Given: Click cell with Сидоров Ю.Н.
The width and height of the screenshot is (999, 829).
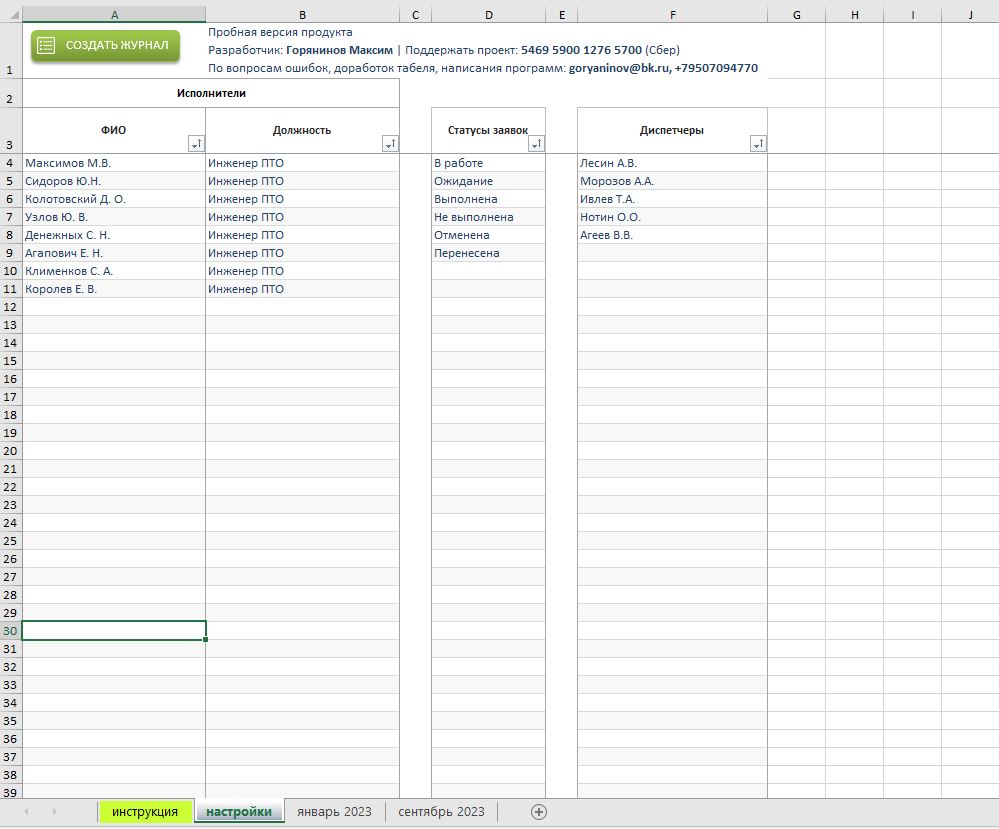Looking at the screenshot, I should click(114, 181).
